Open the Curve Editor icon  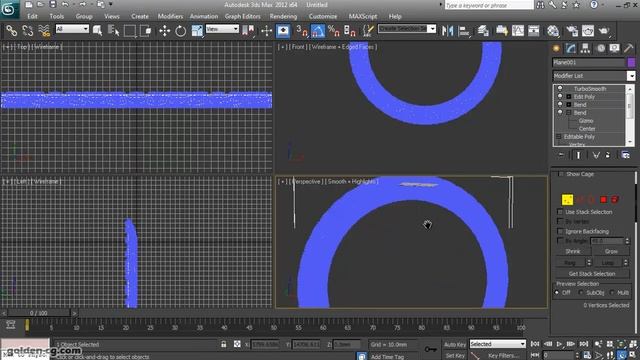(518, 31)
